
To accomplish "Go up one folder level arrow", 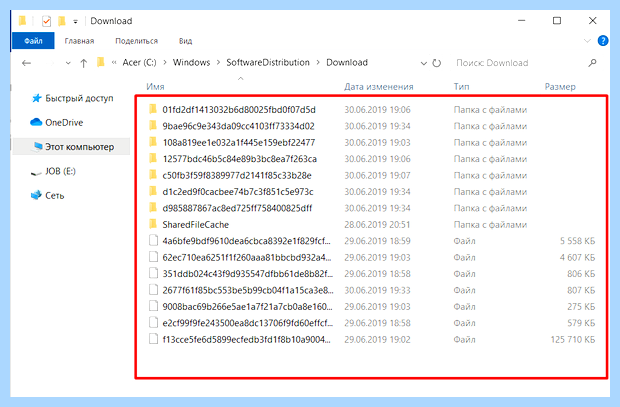I will 83,63.
